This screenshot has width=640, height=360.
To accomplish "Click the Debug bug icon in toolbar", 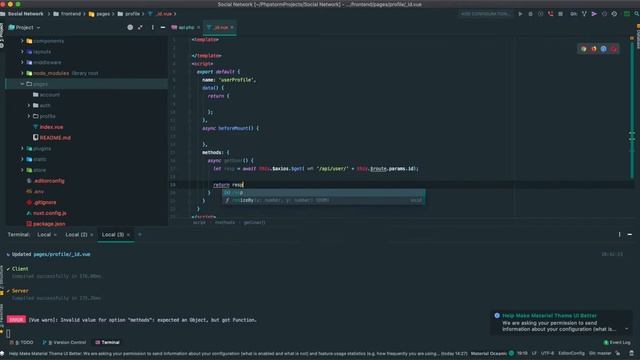I will click(530, 14).
